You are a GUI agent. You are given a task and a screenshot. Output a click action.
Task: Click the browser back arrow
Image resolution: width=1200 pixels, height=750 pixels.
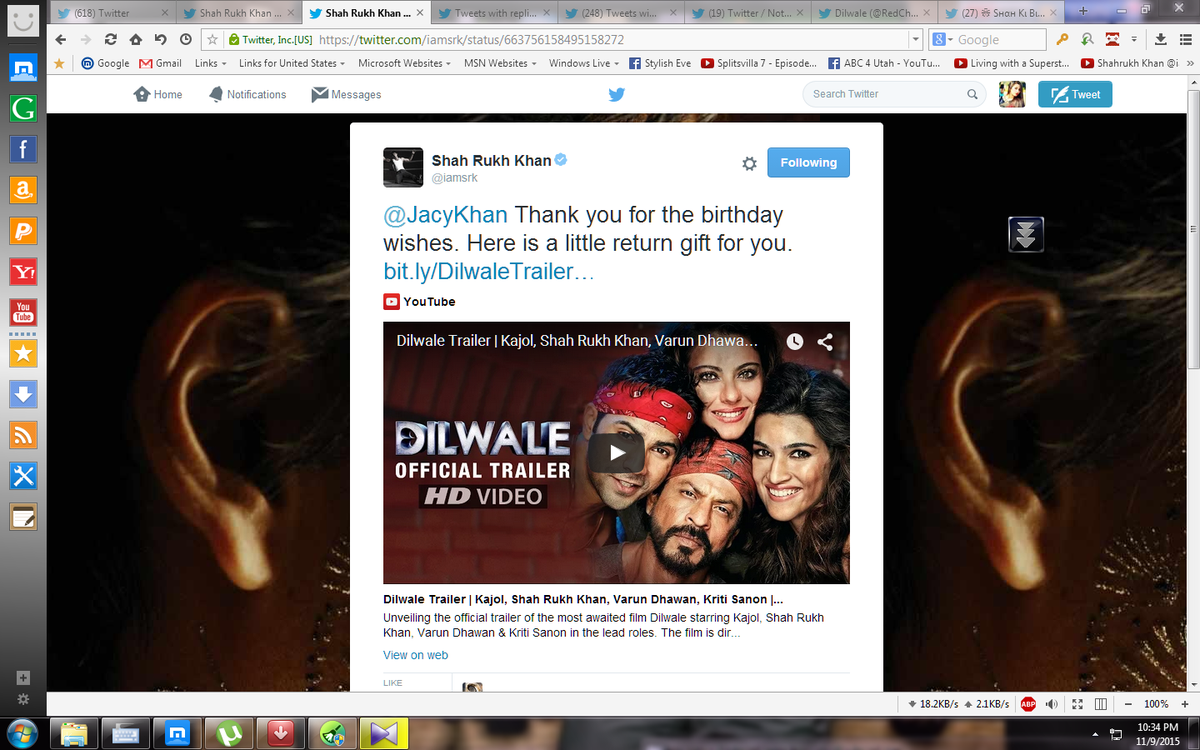click(62, 40)
